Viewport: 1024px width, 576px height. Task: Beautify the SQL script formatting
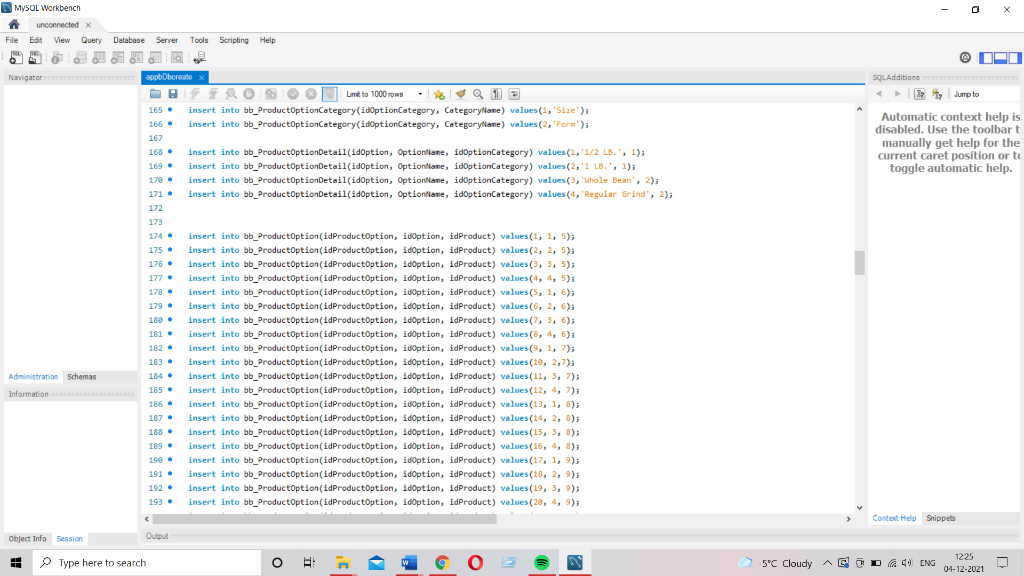[x=458, y=93]
